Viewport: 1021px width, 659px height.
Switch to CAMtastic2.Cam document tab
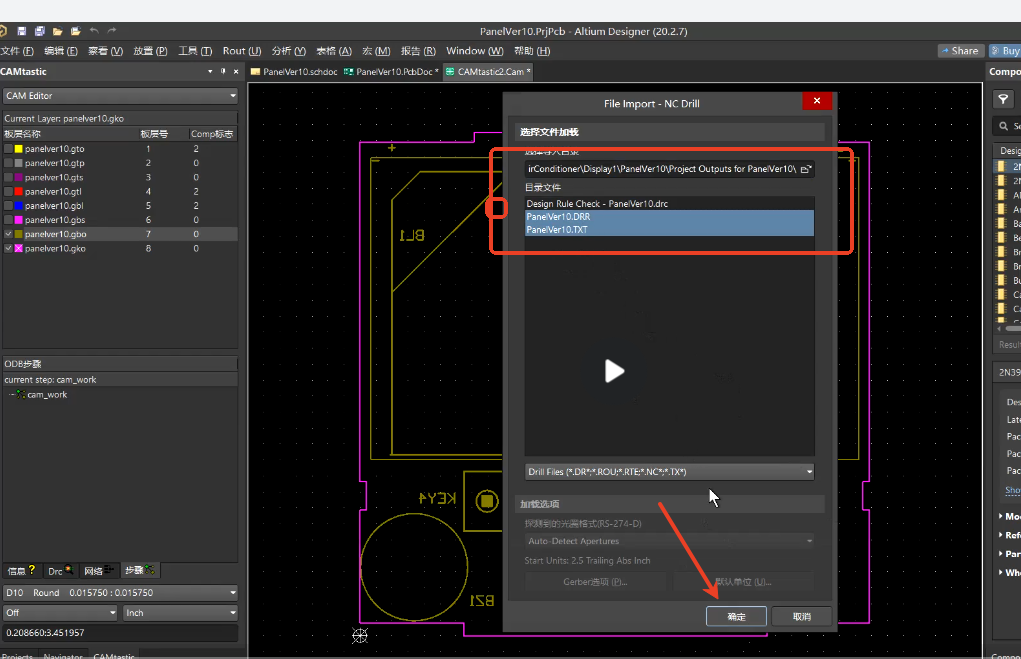click(488, 72)
